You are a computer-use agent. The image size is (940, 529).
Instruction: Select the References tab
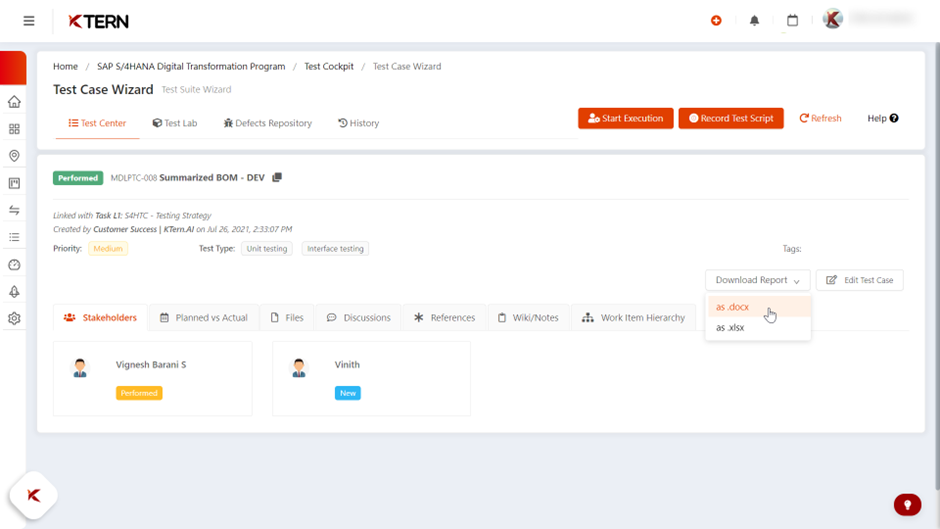444,317
